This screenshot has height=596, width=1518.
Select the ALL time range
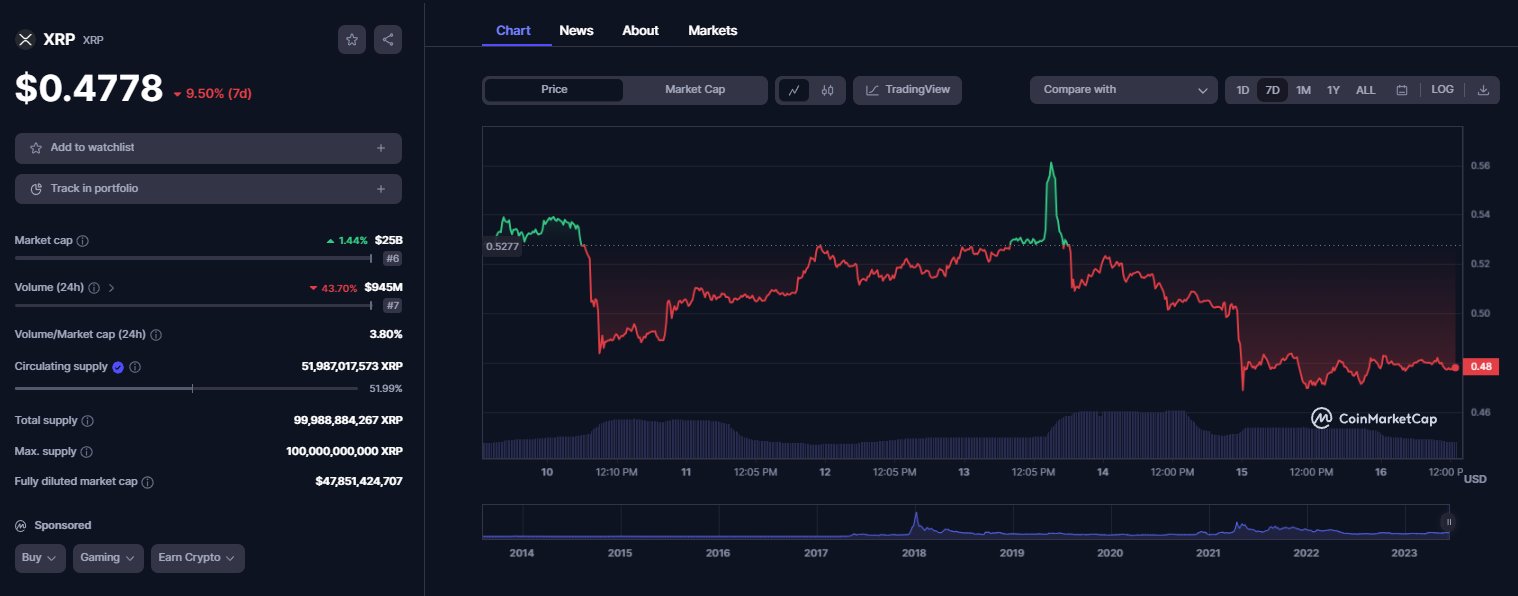click(1365, 90)
